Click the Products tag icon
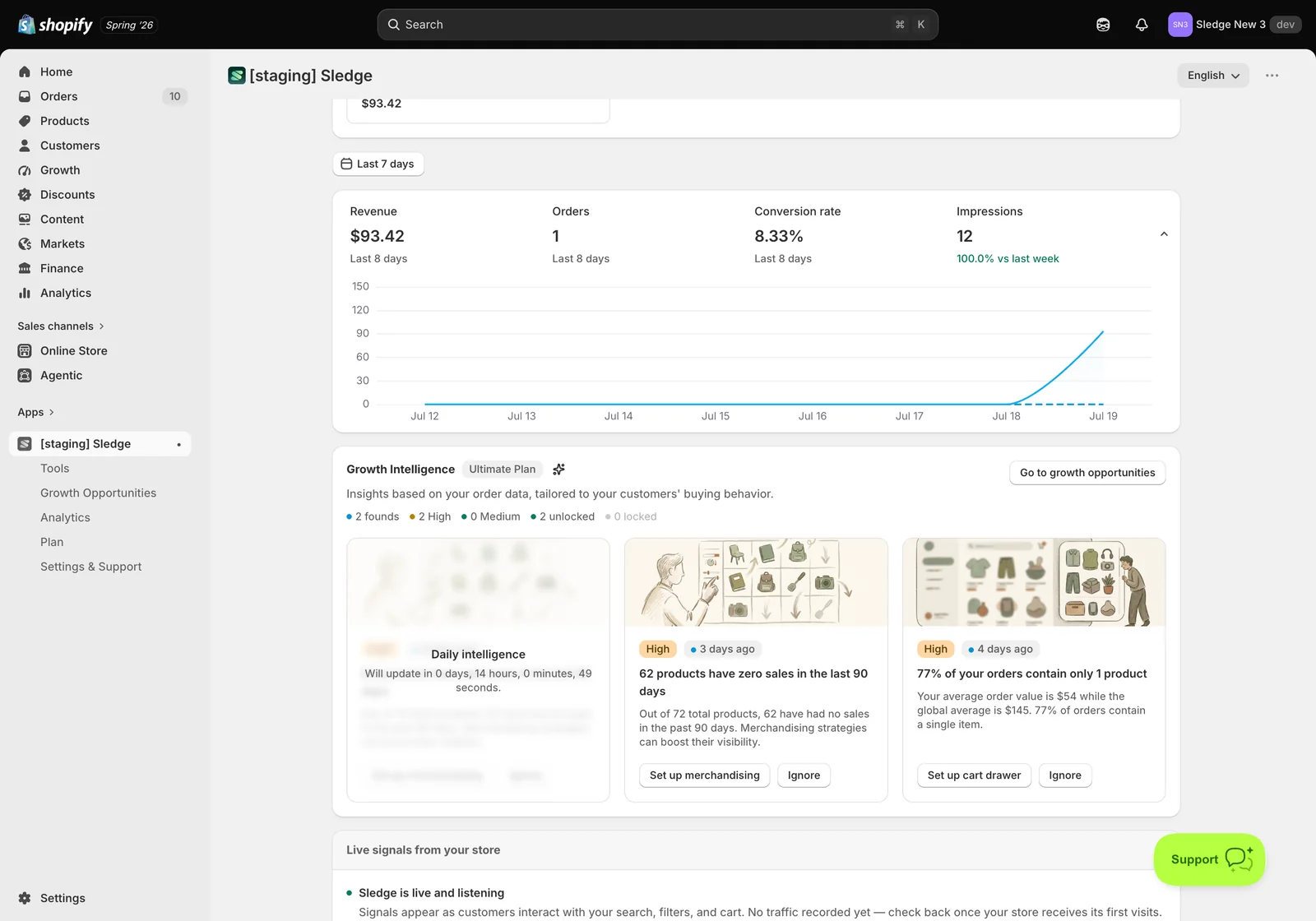 pyautogui.click(x=25, y=121)
